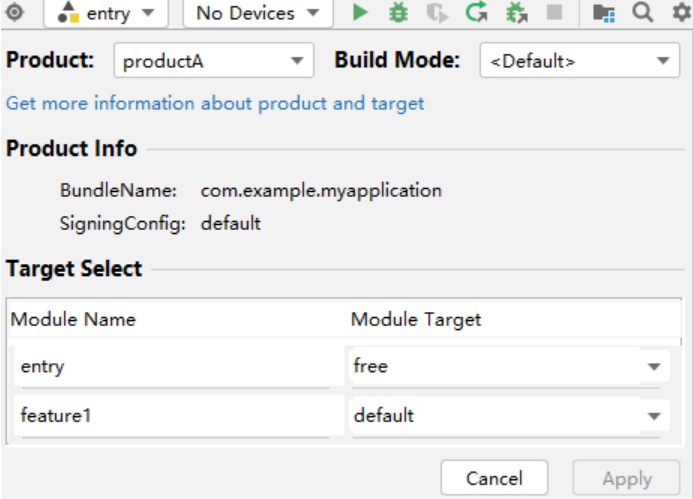Open the entry module target dropdown showing free
The height and width of the screenshot is (499, 693).
click(x=508, y=366)
